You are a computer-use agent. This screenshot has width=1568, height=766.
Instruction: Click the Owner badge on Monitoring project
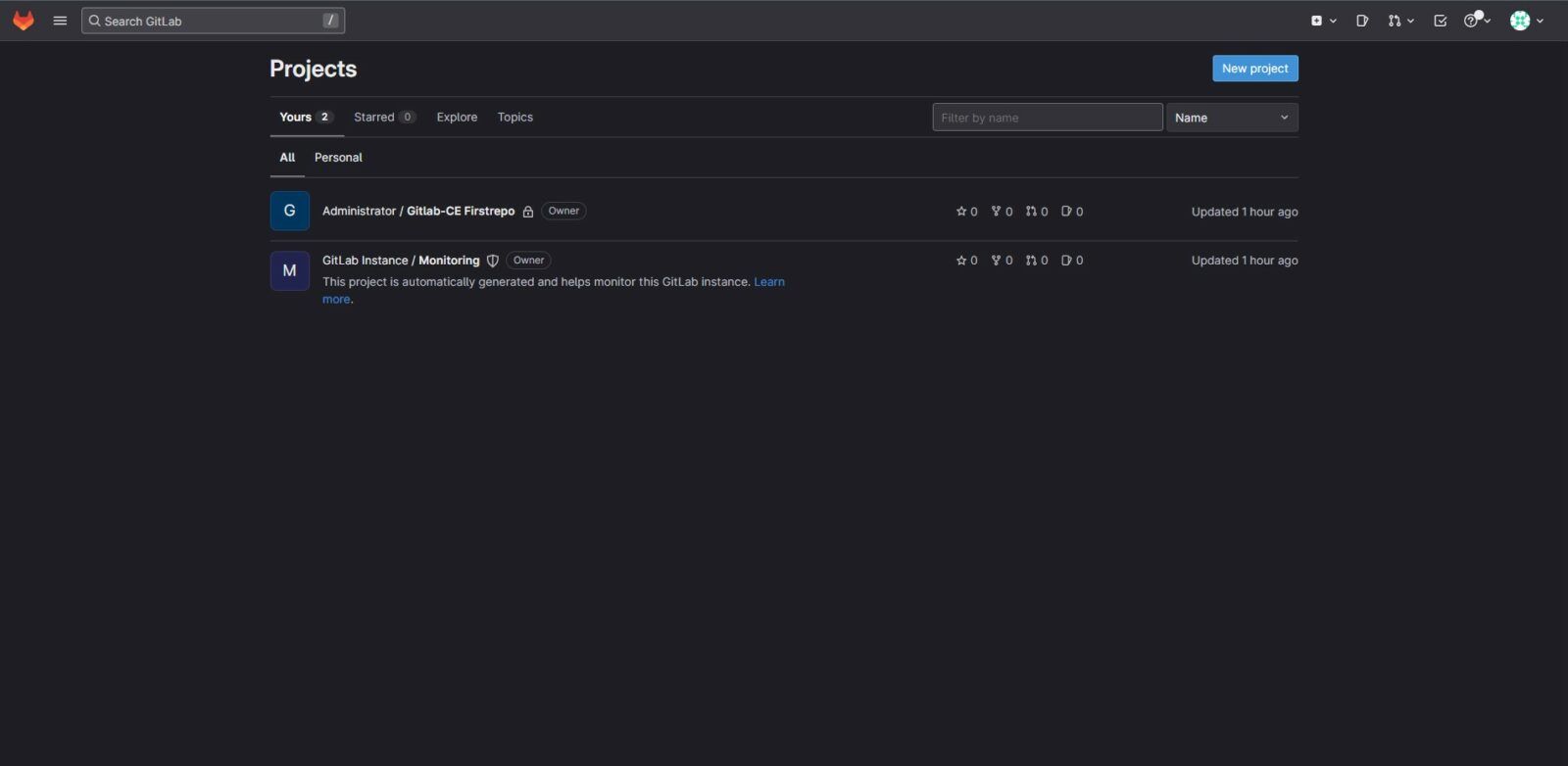pyautogui.click(x=528, y=261)
